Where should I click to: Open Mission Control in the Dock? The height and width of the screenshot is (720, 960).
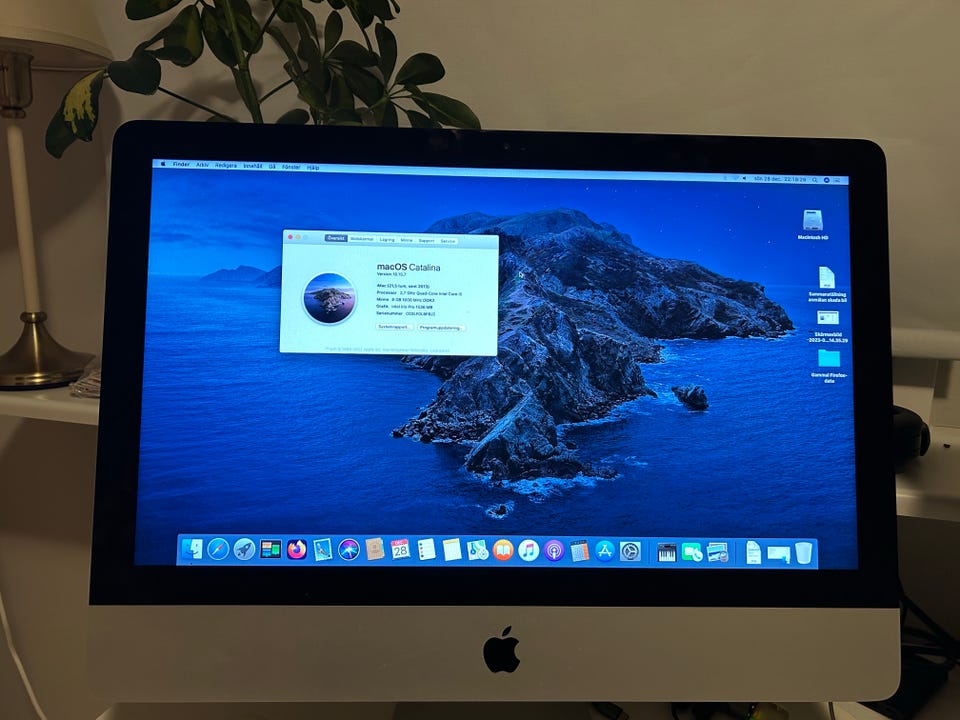[x=271, y=549]
